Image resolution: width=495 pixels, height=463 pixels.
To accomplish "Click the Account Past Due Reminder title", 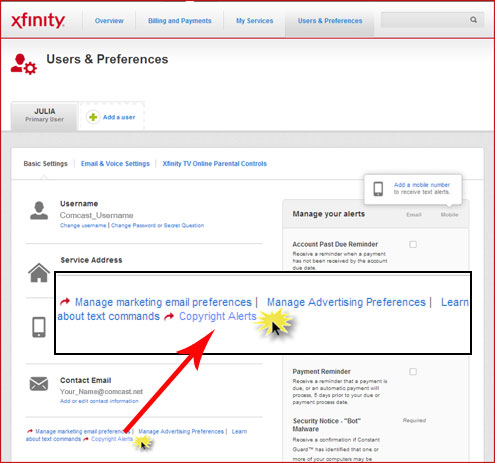I will pos(335,244).
